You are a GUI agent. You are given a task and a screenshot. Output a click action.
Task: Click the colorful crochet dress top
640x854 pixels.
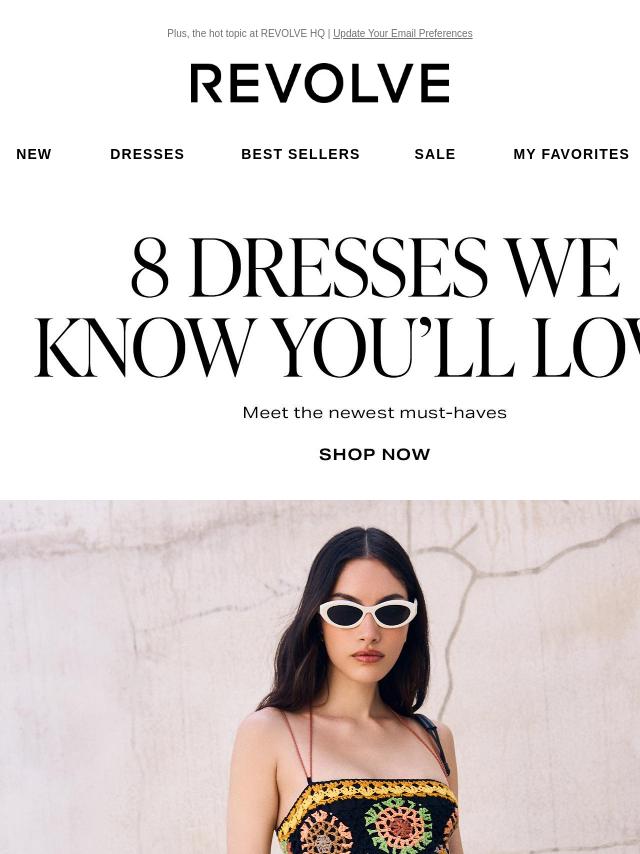(x=366, y=817)
